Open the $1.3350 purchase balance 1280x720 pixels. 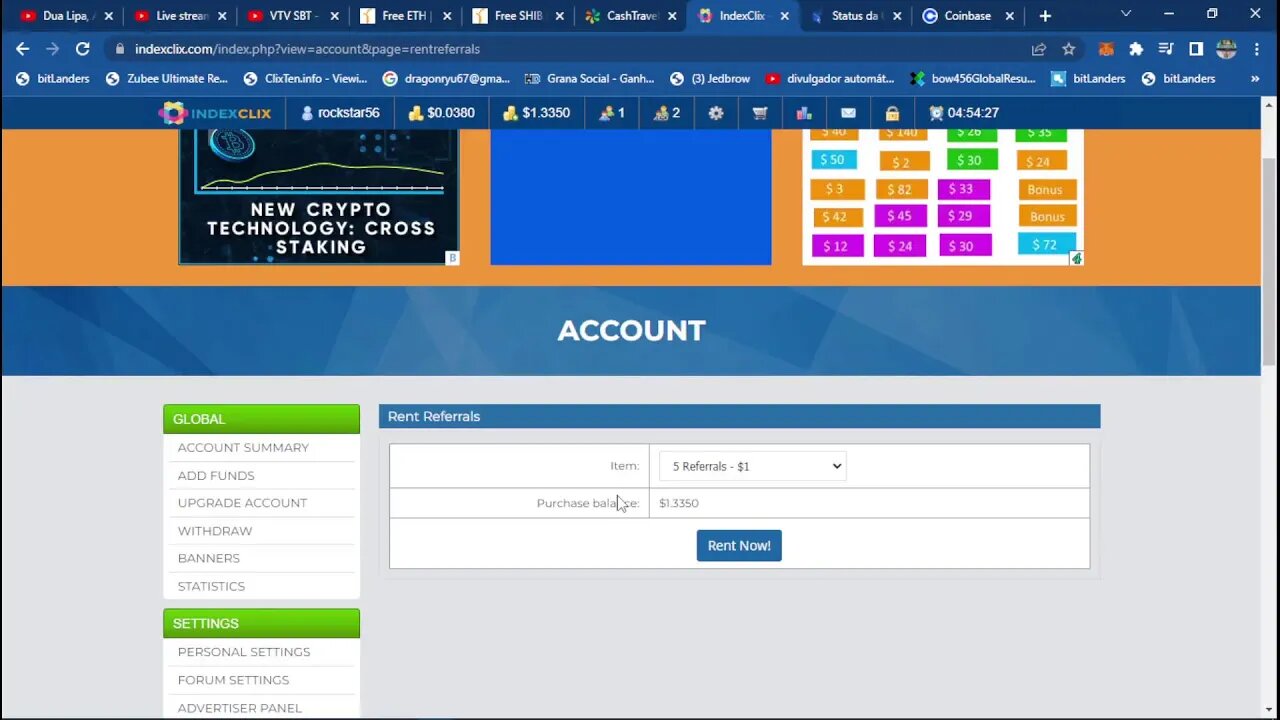pos(536,113)
